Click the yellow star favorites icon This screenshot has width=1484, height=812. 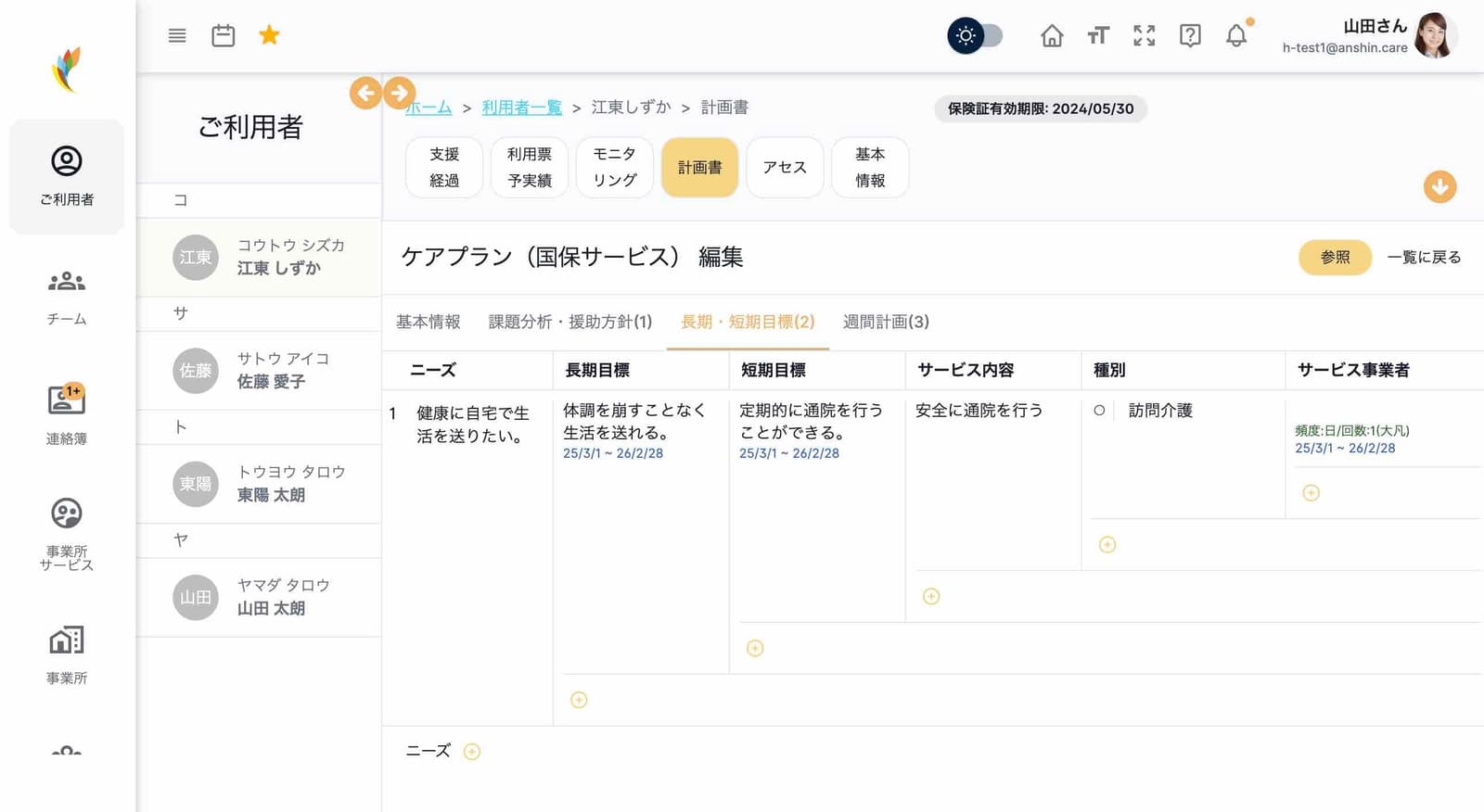269,35
